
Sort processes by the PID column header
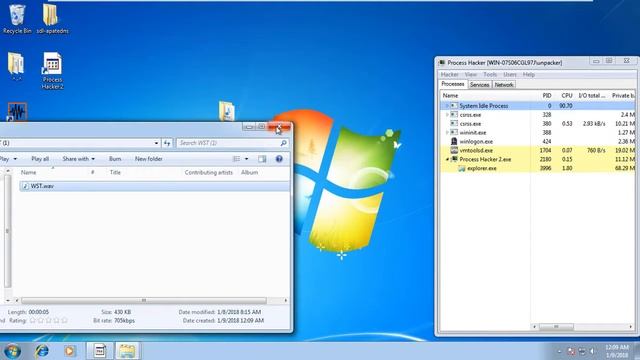(546, 96)
